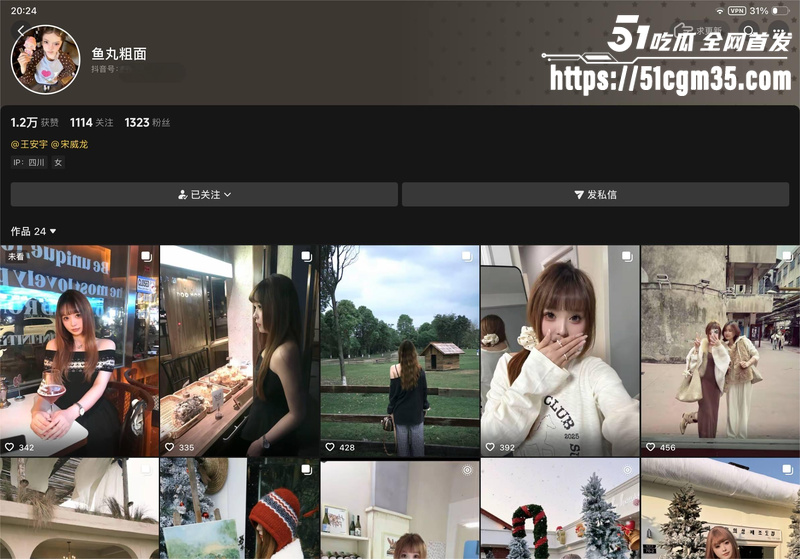Image resolution: width=800 pixels, height=559 pixels.
Task: Open the street post with 456 likes
Action: pos(720,350)
